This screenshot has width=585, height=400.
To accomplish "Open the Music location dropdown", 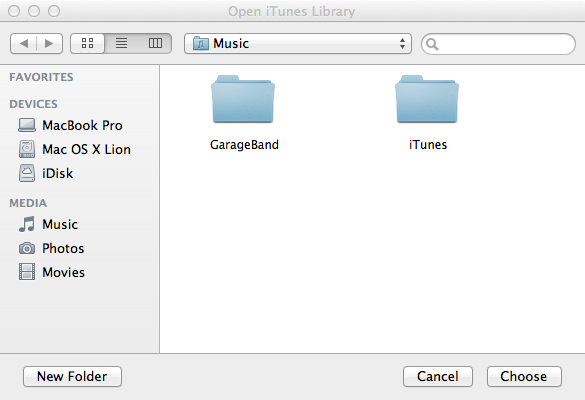I will [298, 44].
